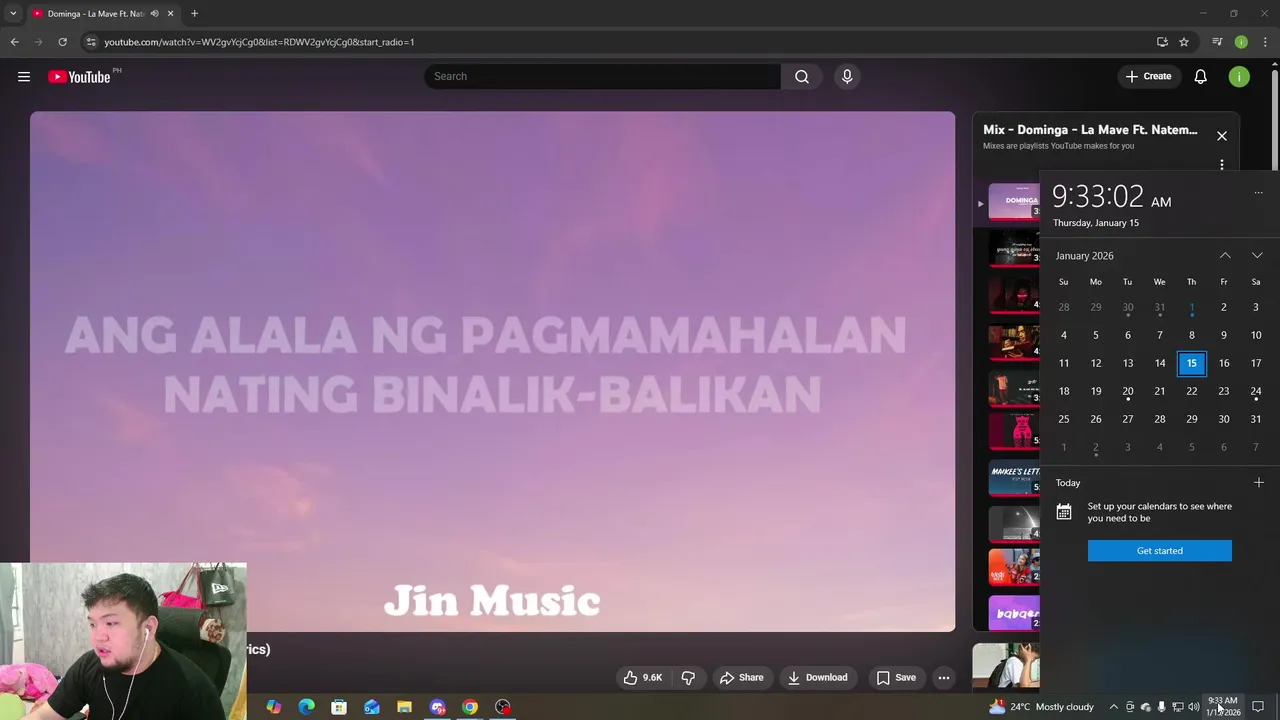Open the YouTube account avatar menu
This screenshot has height=720, width=1280.
click(x=1239, y=77)
